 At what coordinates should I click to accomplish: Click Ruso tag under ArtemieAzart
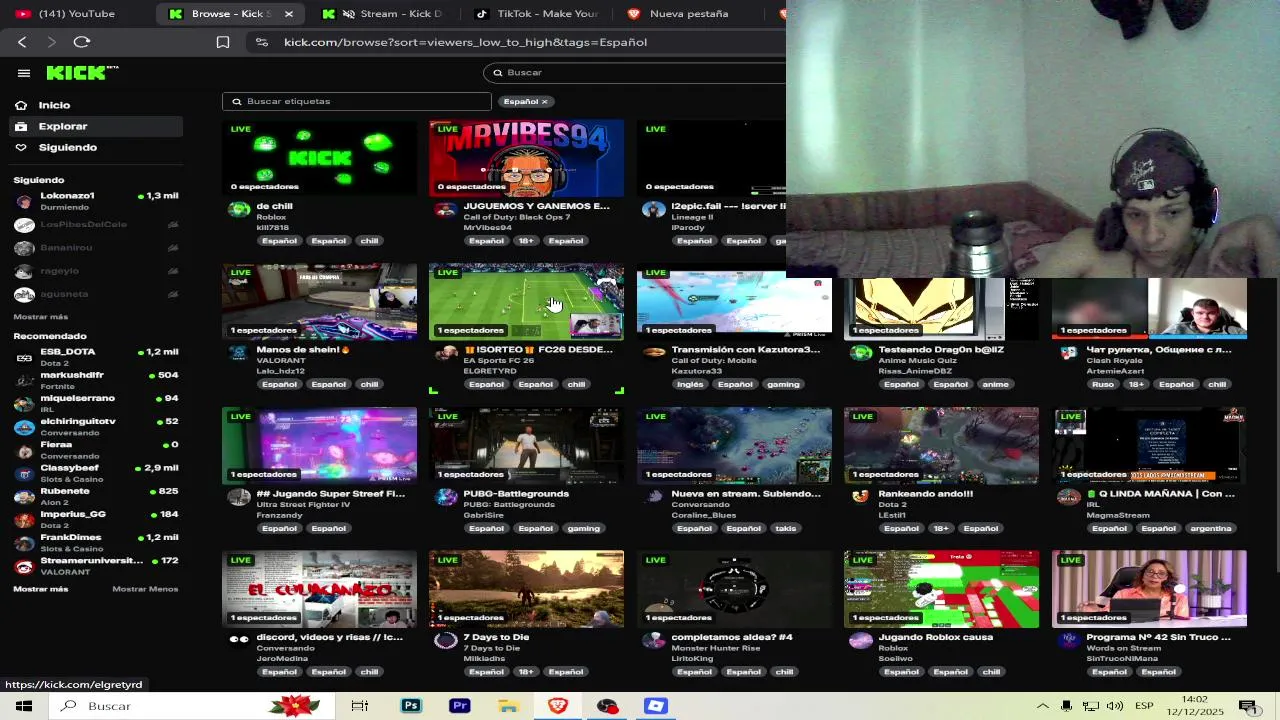pyautogui.click(x=1103, y=385)
